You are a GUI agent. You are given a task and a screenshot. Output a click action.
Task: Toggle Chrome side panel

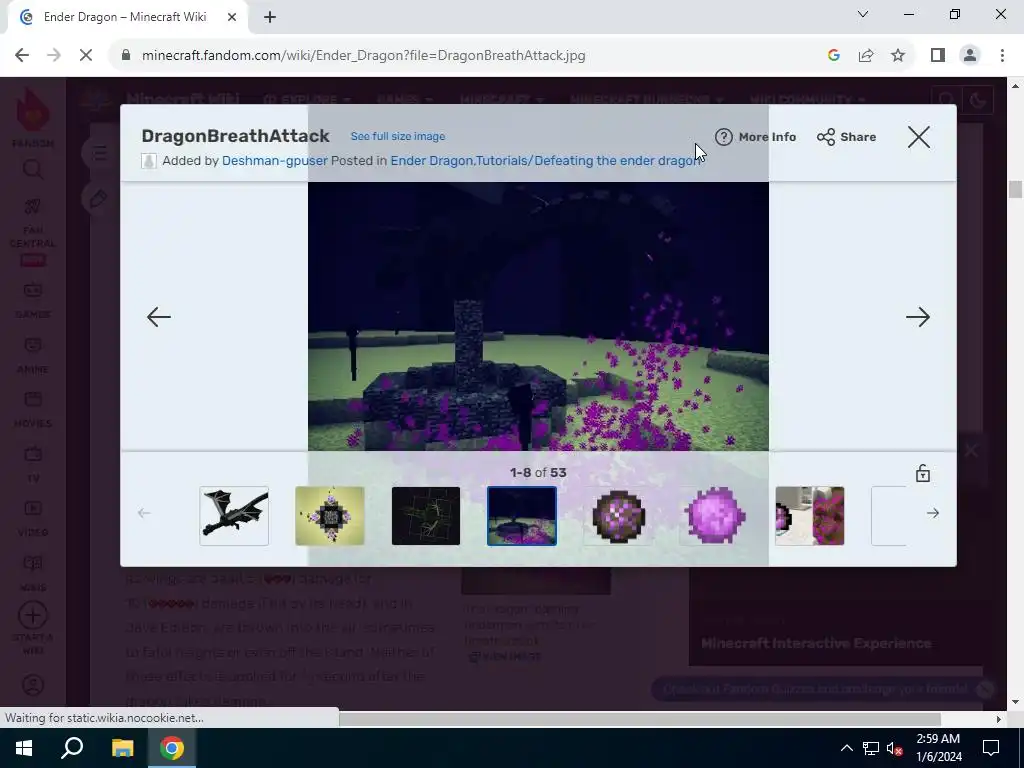[x=938, y=56]
